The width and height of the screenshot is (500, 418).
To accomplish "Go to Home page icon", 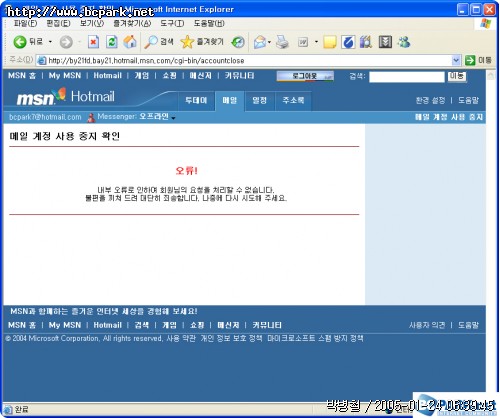I will click(x=130, y=42).
